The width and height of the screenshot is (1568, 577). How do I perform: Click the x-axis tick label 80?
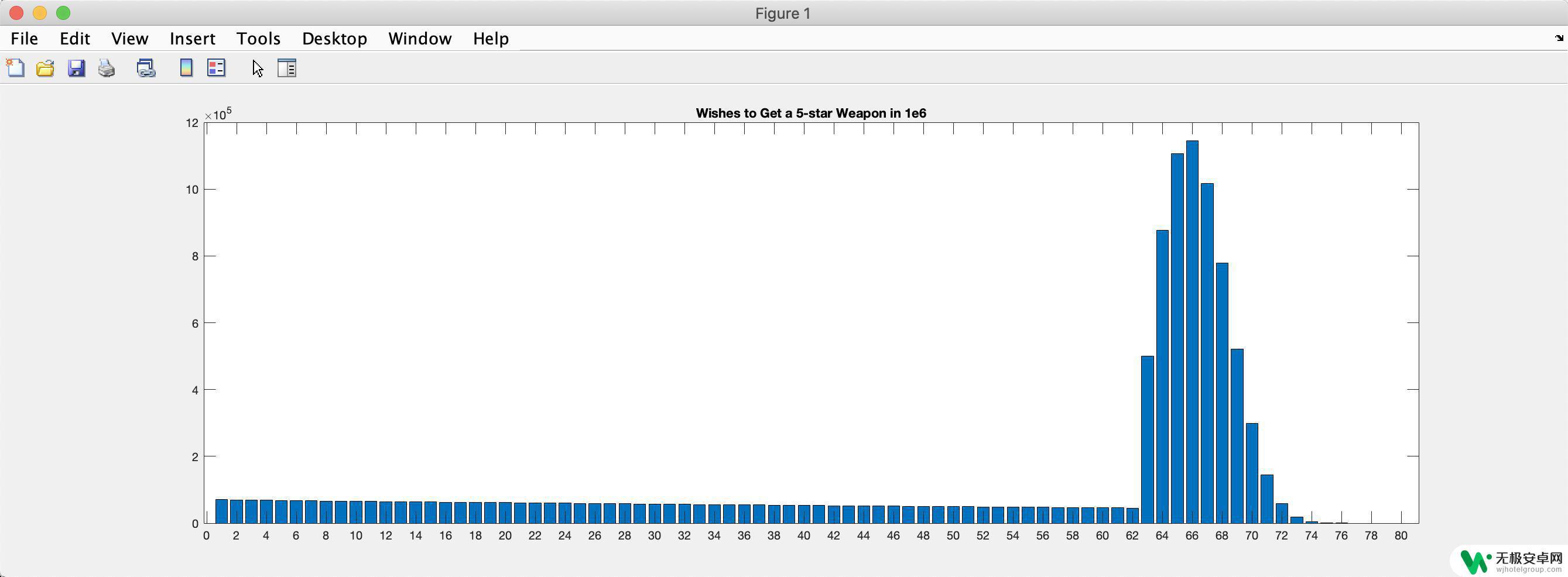[x=1401, y=535]
